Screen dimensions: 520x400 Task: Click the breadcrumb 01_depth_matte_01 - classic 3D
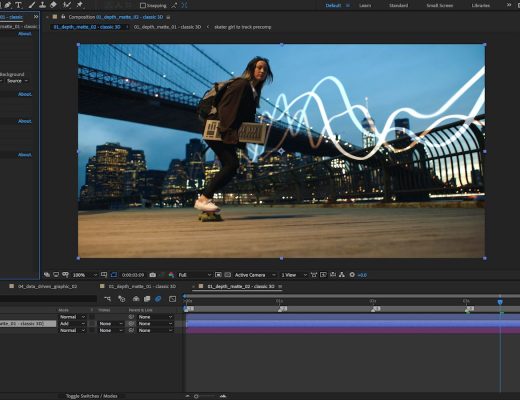(x=167, y=27)
